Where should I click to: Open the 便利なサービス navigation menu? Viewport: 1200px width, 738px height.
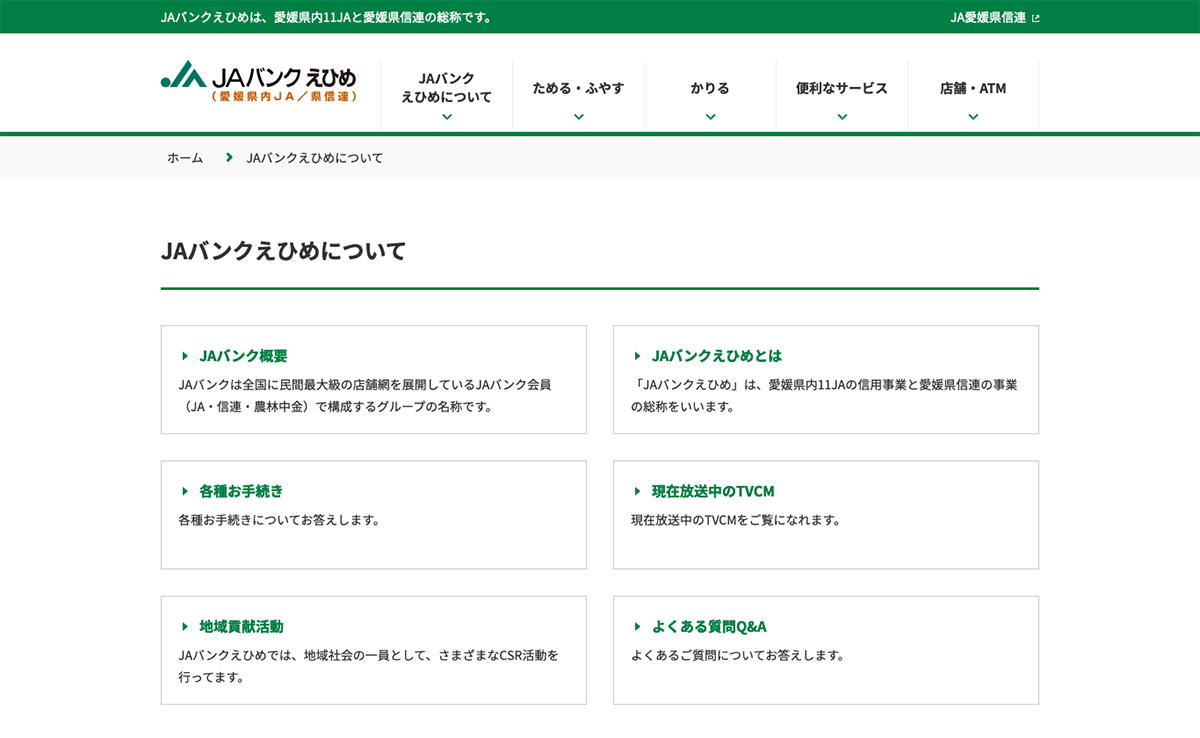pos(842,88)
